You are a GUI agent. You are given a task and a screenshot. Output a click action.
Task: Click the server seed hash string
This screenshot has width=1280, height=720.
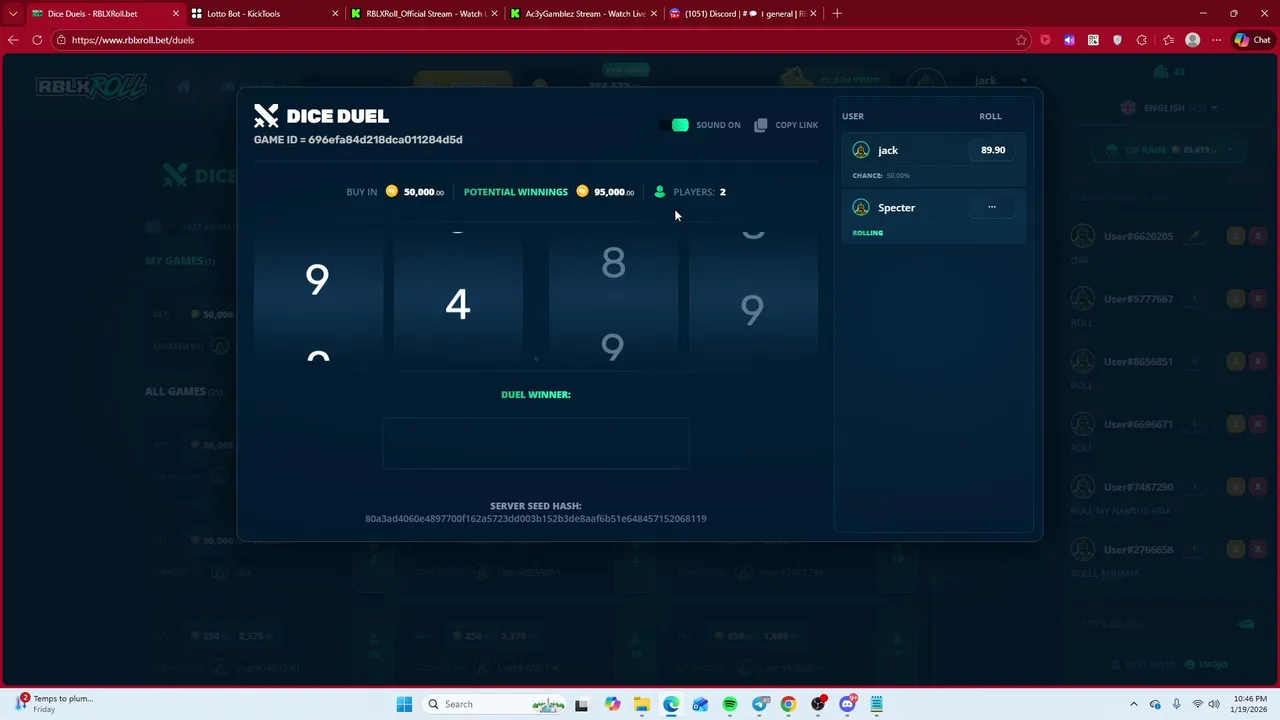click(x=536, y=519)
